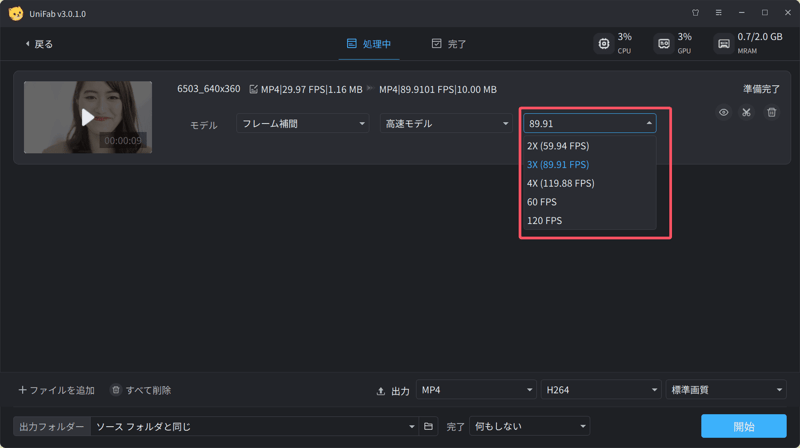
Task: Go back with the 戻る button
Action: click(39, 44)
